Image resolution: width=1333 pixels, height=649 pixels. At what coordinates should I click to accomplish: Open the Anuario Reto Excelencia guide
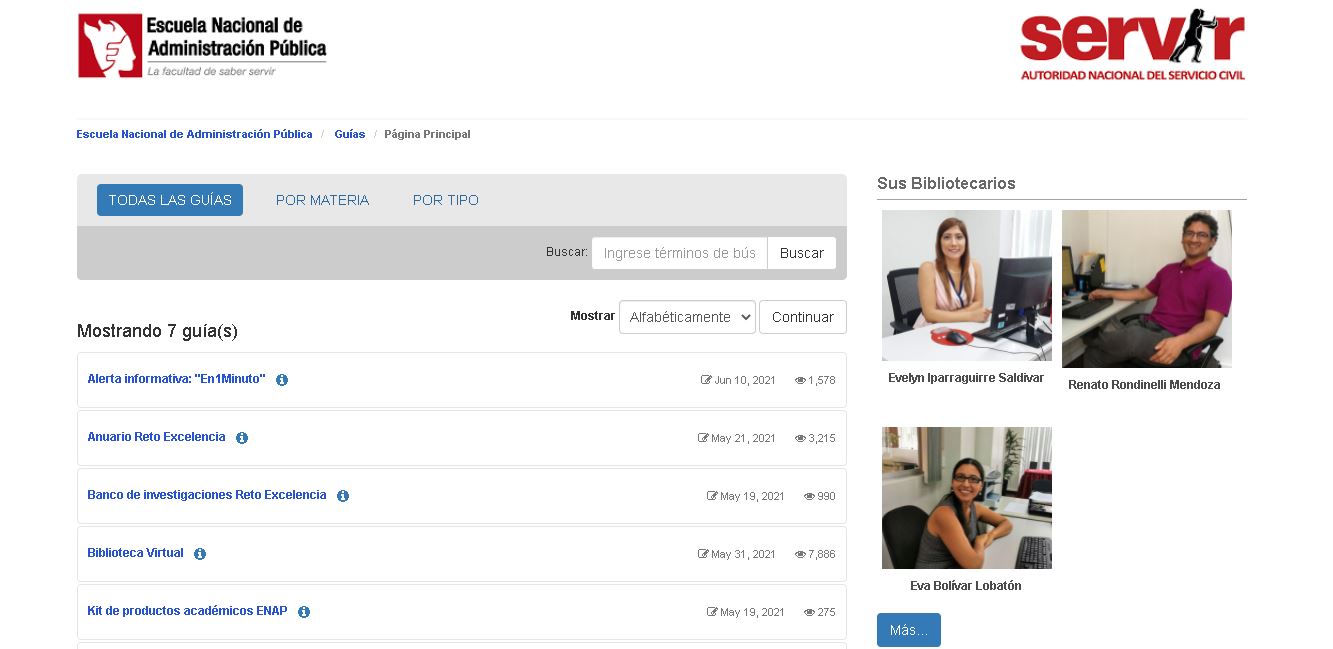[156, 437]
